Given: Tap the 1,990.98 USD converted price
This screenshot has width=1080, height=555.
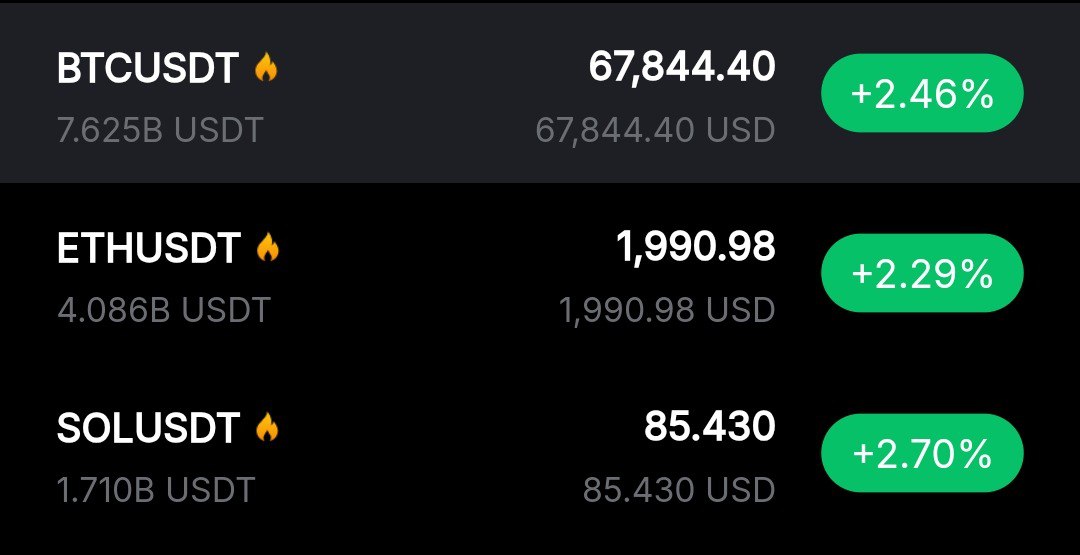Looking at the screenshot, I should click(x=667, y=310).
